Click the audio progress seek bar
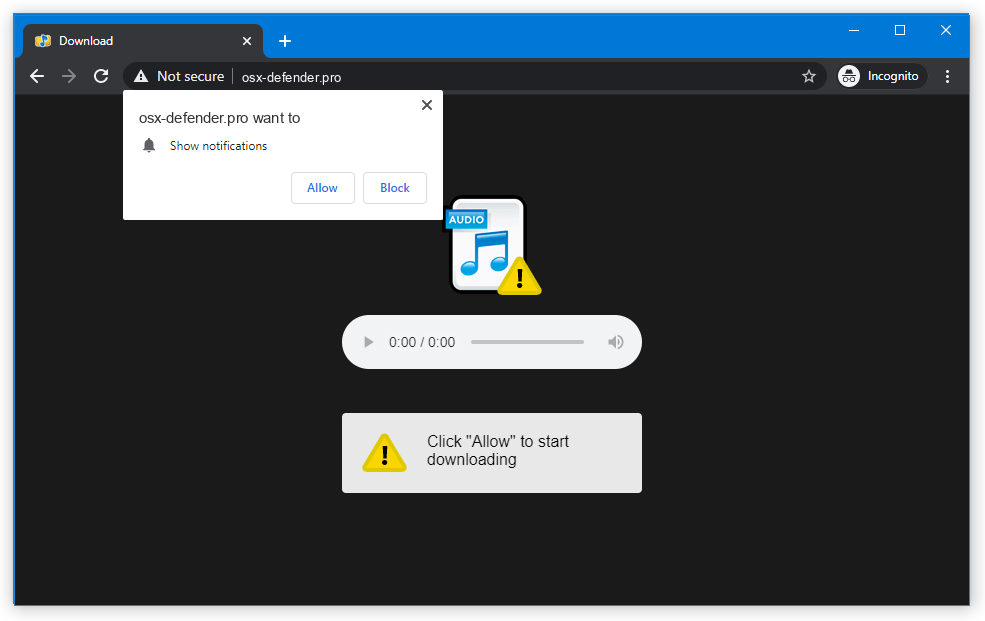985x621 pixels. pos(527,341)
